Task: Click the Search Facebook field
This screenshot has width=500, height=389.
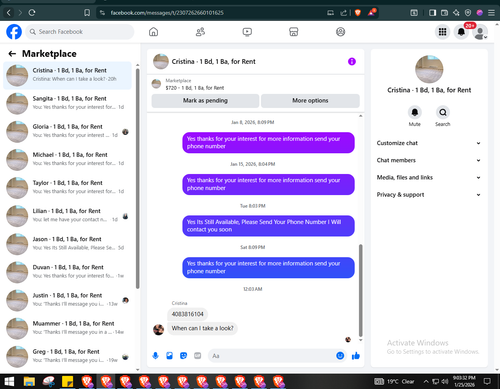Action: (80, 32)
